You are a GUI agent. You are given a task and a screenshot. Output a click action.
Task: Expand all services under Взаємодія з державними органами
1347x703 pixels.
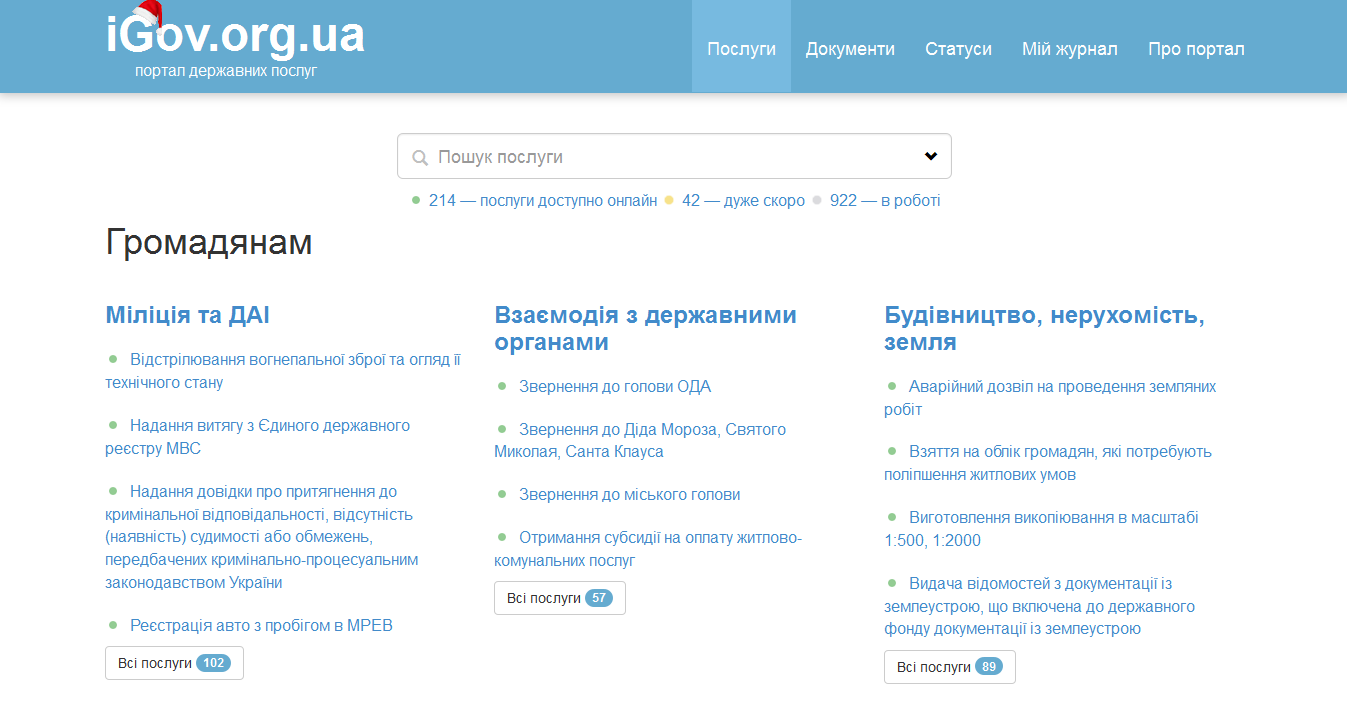[559, 598]
